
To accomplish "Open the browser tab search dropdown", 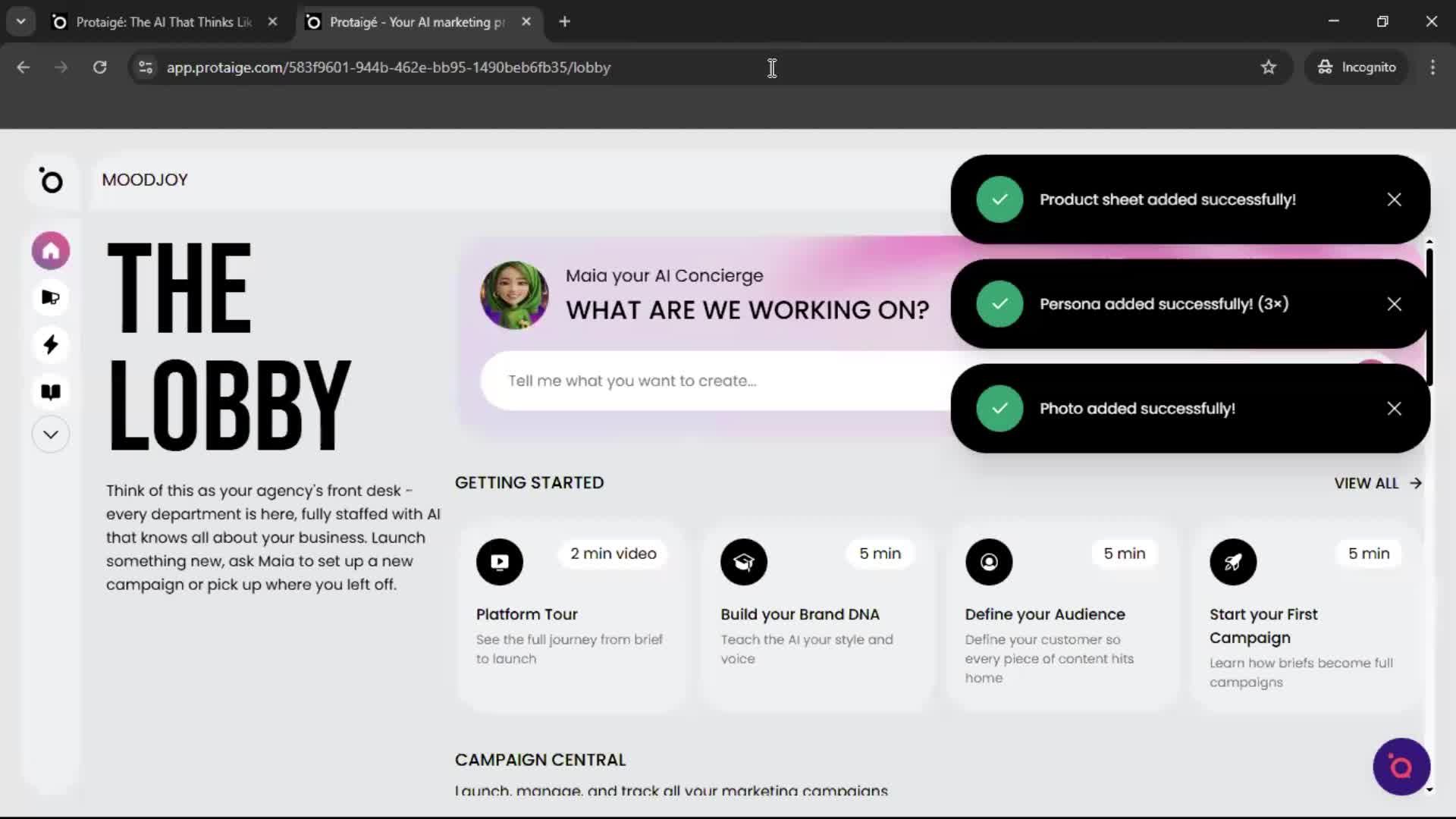I will 20,21.
